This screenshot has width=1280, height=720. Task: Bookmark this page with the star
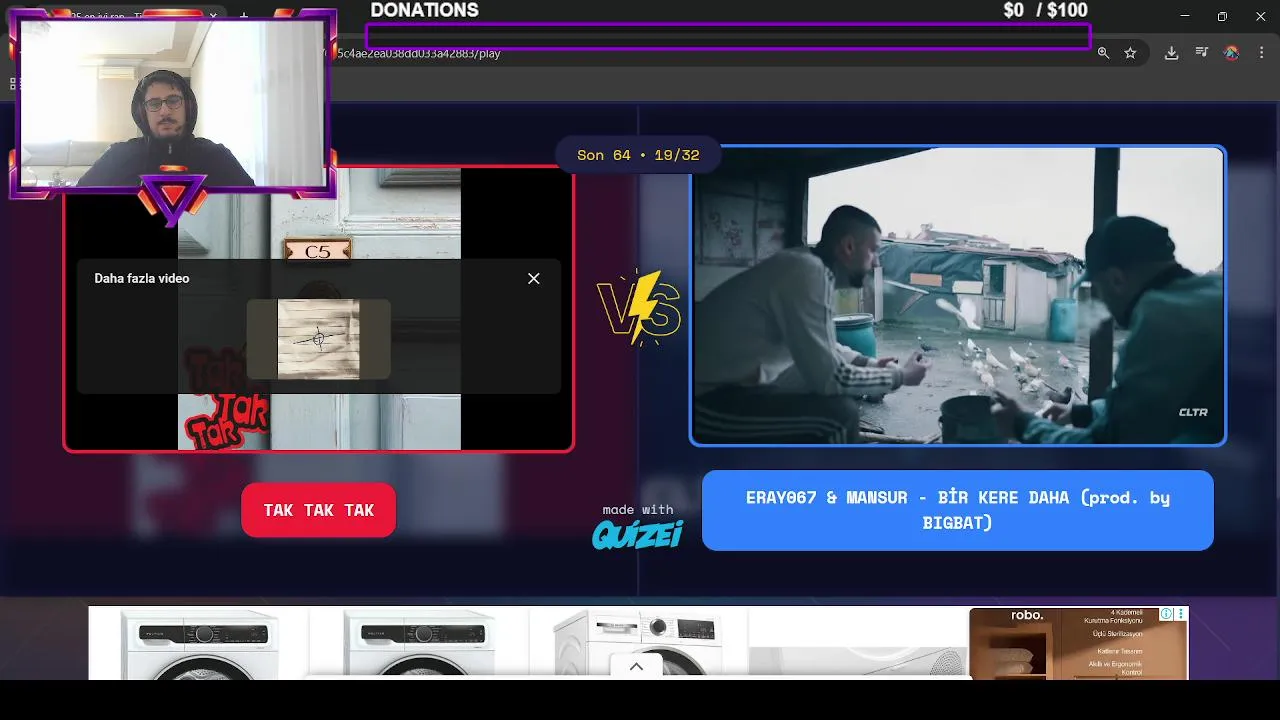(1130, 53)
